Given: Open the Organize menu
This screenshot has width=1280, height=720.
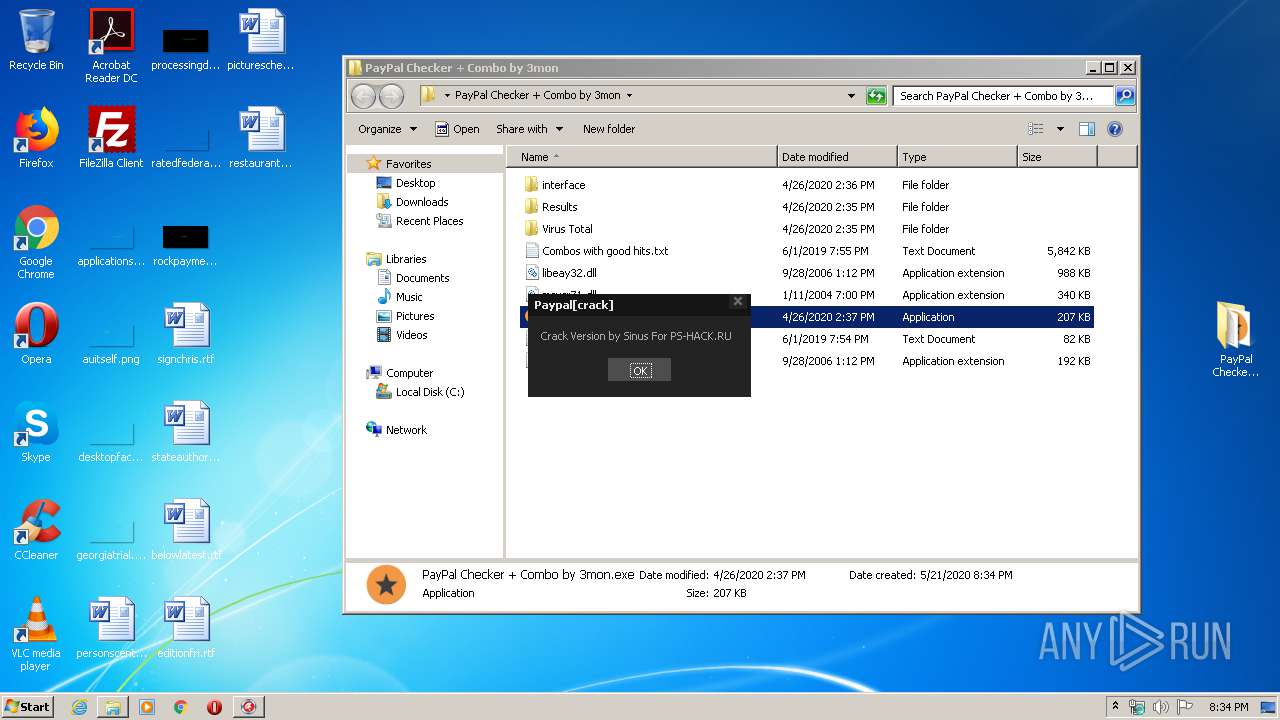Looking at the screenshot, I should coord(387,129).
